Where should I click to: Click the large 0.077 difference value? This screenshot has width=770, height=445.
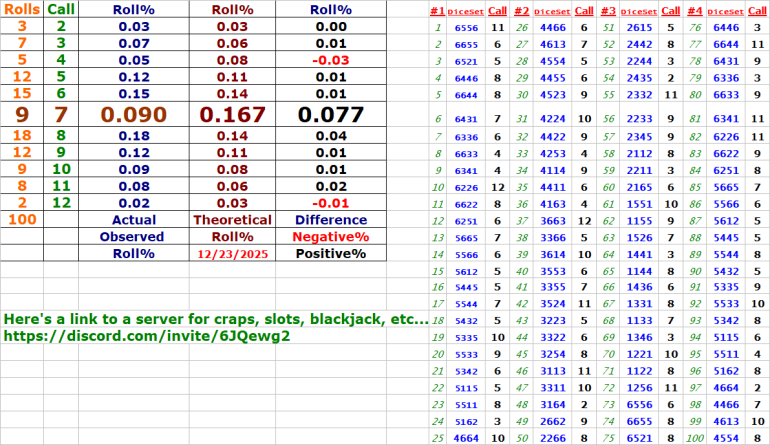tap(330, 114)
